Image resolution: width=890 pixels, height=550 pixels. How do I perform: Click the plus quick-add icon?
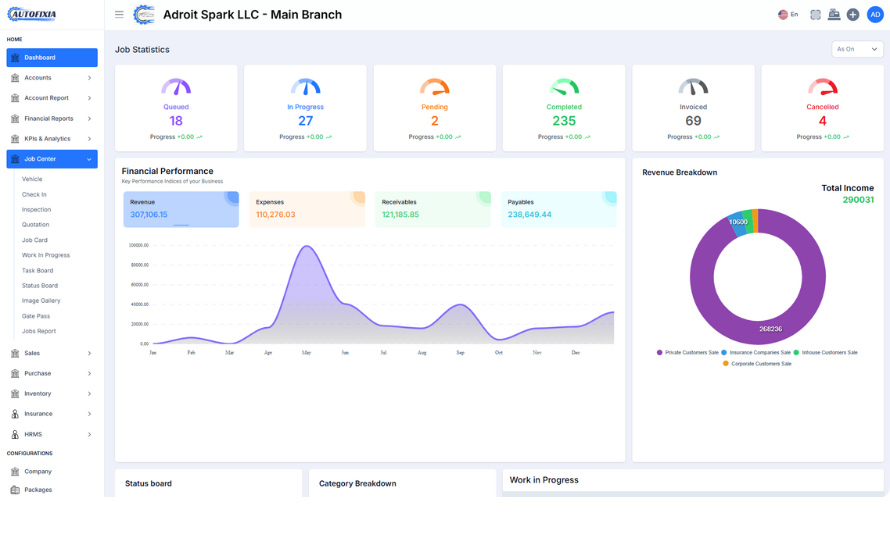(x=853, y=15)
